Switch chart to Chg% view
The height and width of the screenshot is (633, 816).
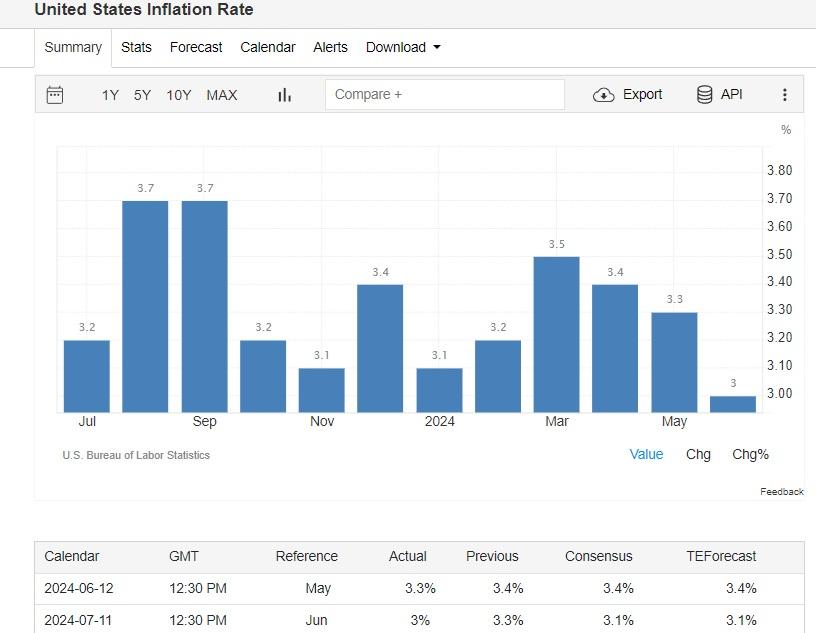pyautogui.click(x=750, y=454)
